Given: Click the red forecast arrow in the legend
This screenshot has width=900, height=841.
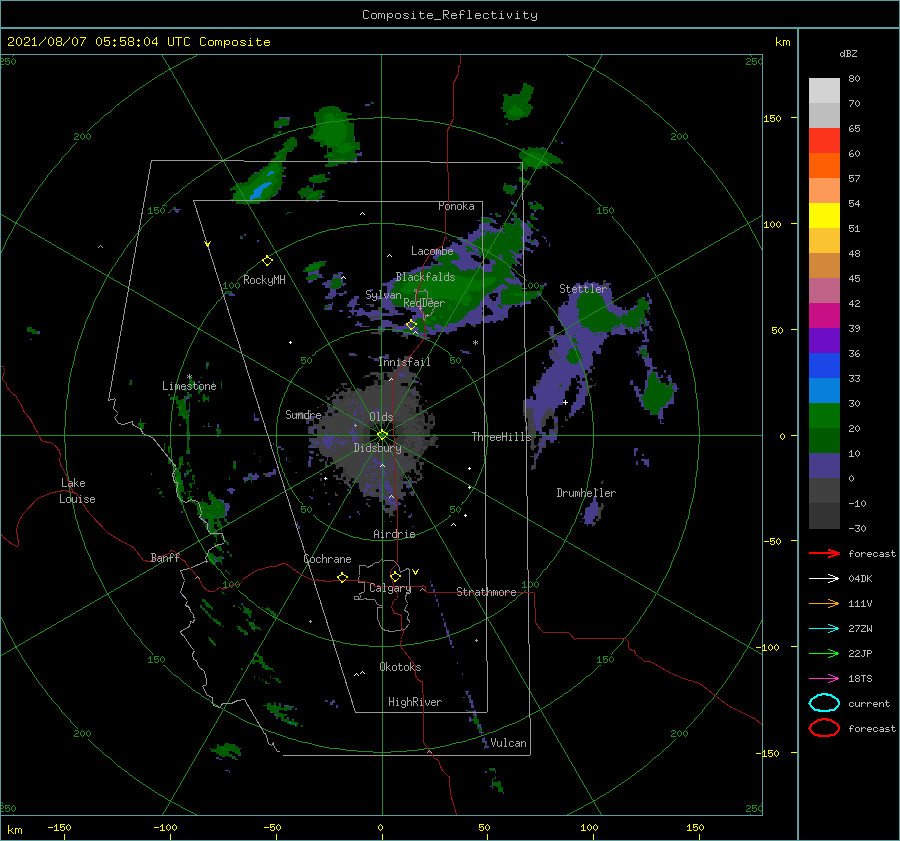Looking at the screenshot, I should pyautogui.click(x=824, y=553).
